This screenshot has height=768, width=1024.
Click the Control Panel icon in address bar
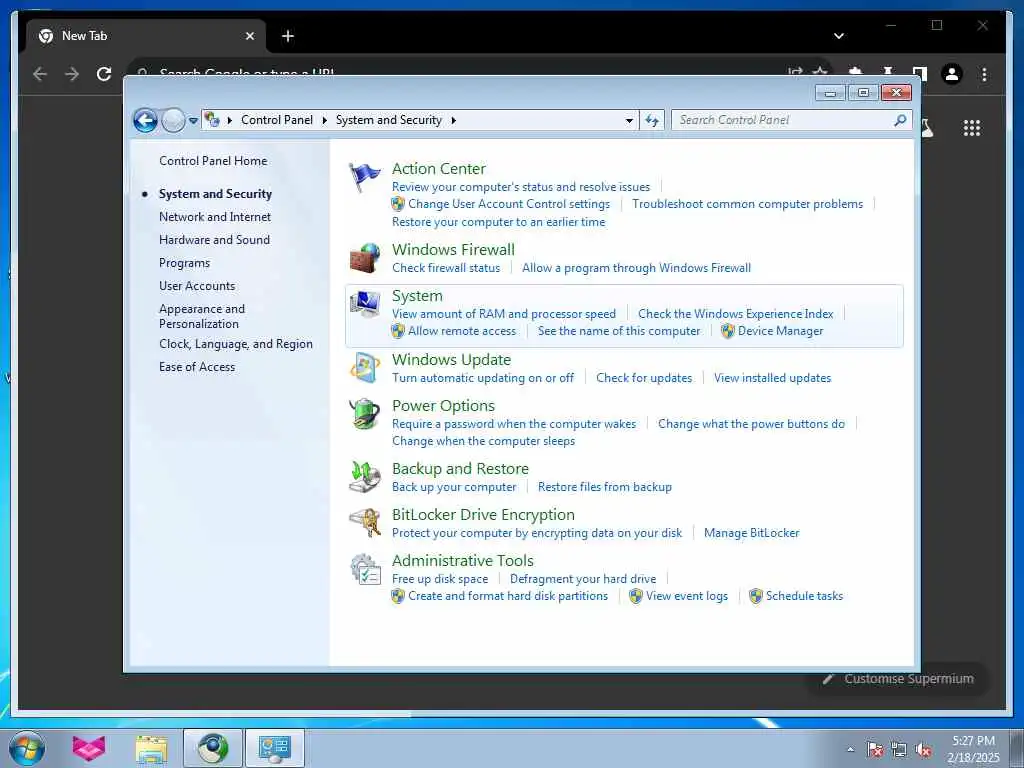coord(212,120)
